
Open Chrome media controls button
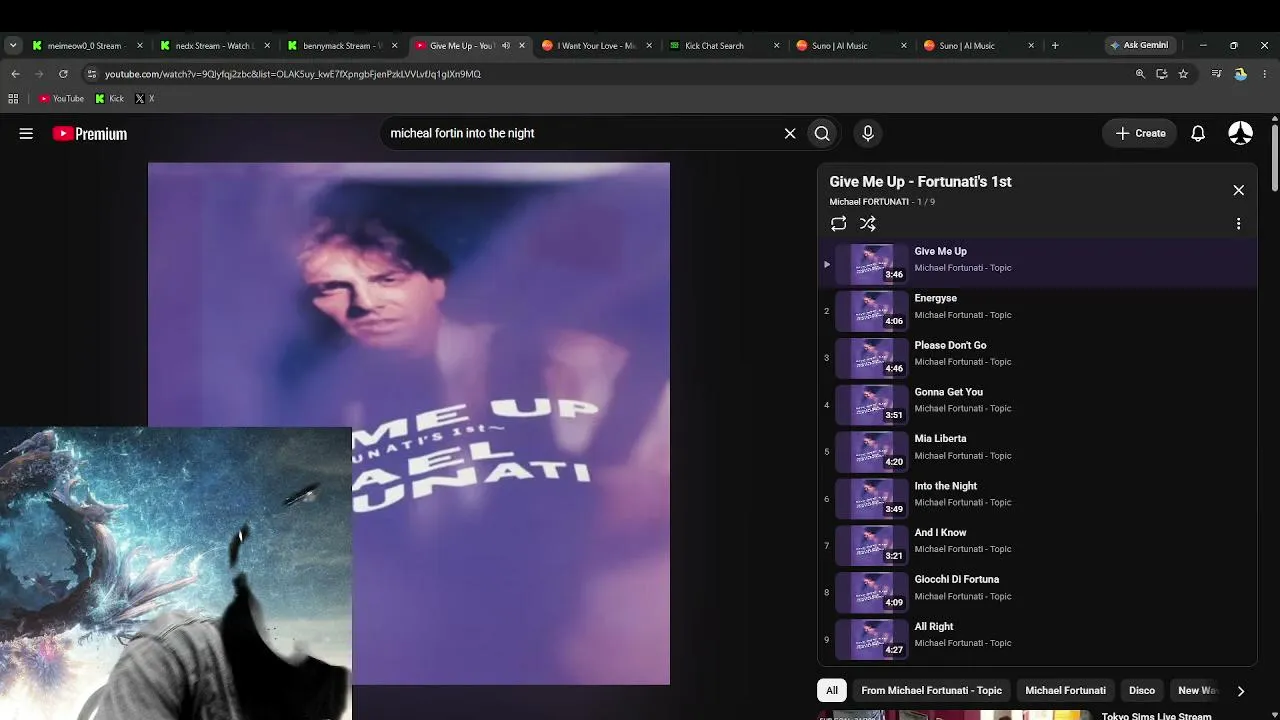(1216, 74)
